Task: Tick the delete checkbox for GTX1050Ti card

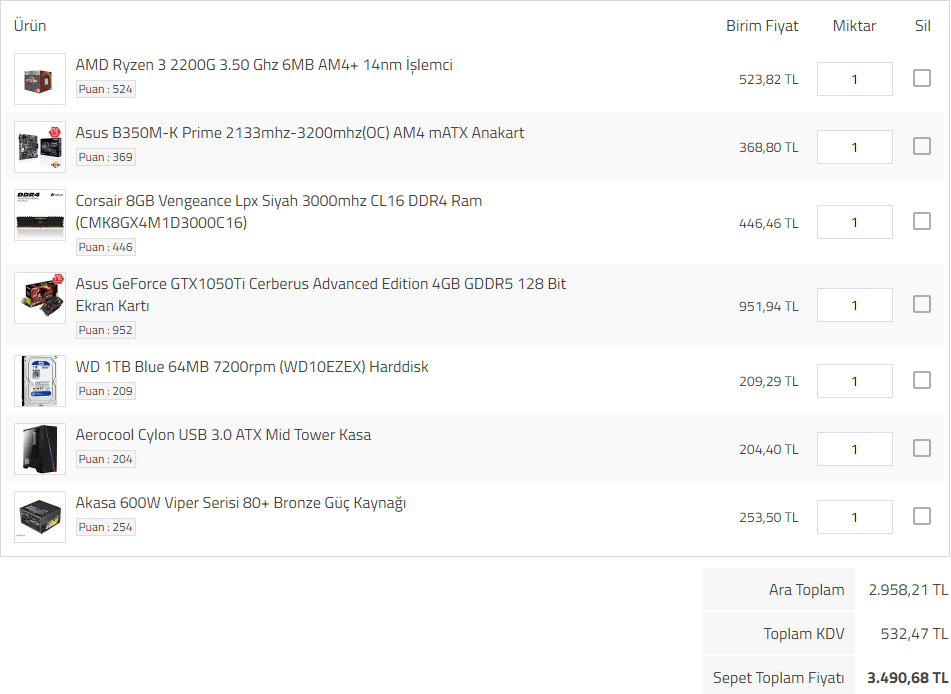Action: 922,305
